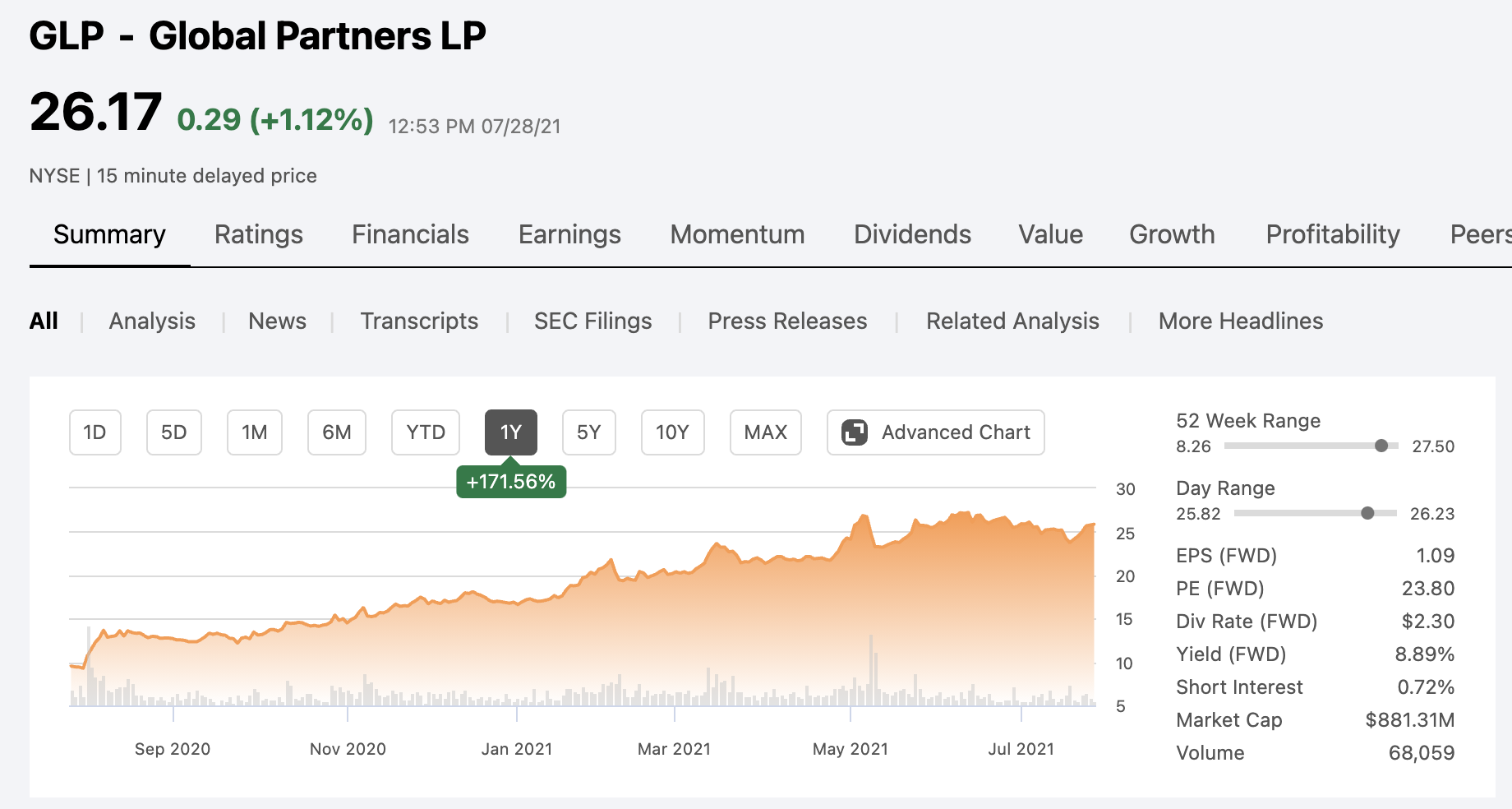Click the +171.56% performance badge
1512x809 pixels.
(511, 482)
